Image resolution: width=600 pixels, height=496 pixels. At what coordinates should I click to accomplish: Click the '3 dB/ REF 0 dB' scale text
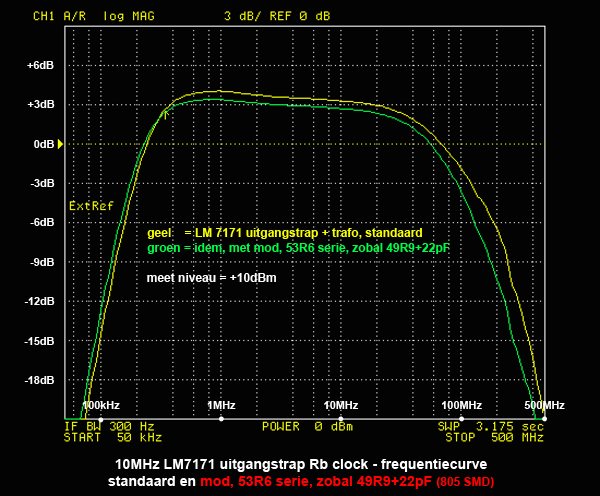[277, 16]
